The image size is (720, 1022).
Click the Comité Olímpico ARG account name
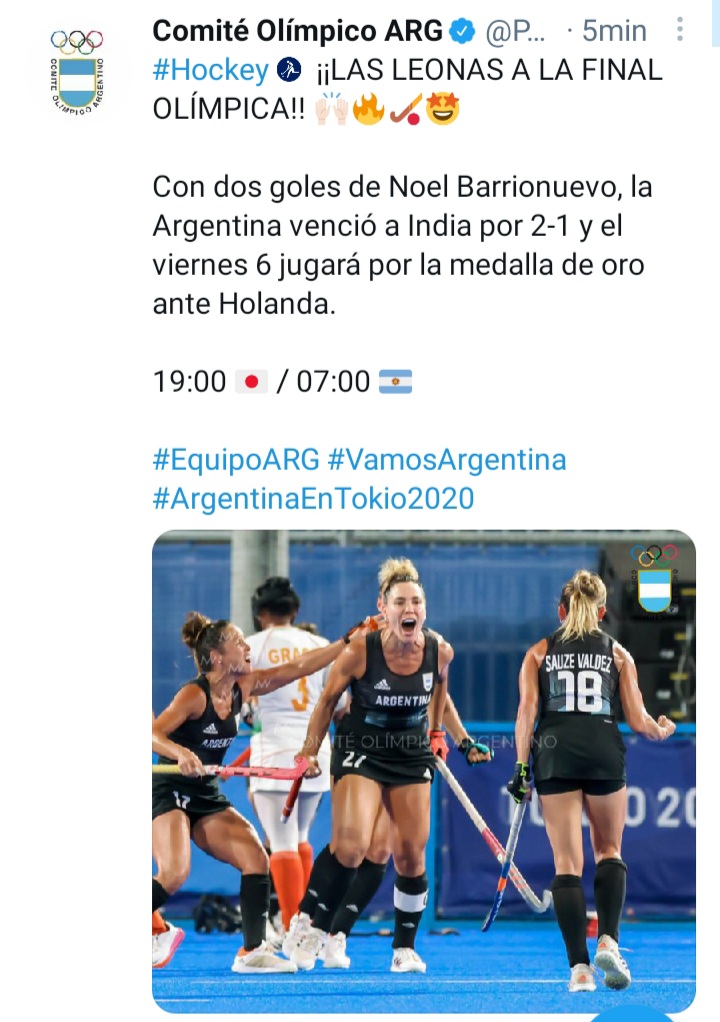click(298, 31)
